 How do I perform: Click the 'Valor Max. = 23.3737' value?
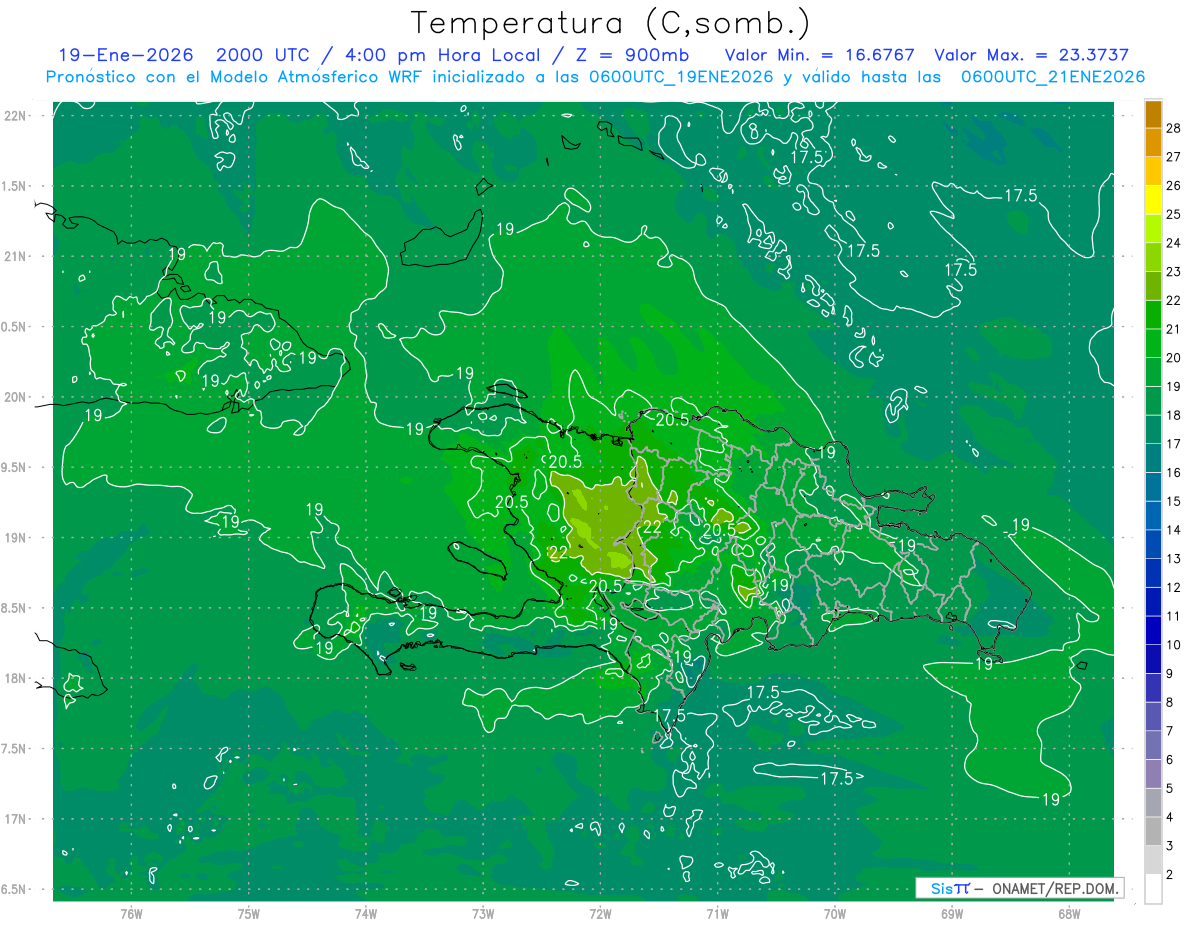1031,55
